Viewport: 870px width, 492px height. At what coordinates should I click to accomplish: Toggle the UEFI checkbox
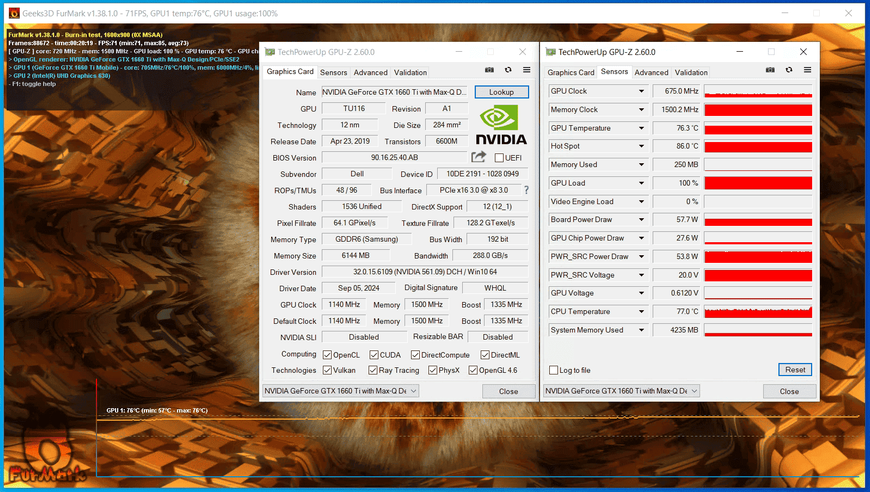click(499, 158)
